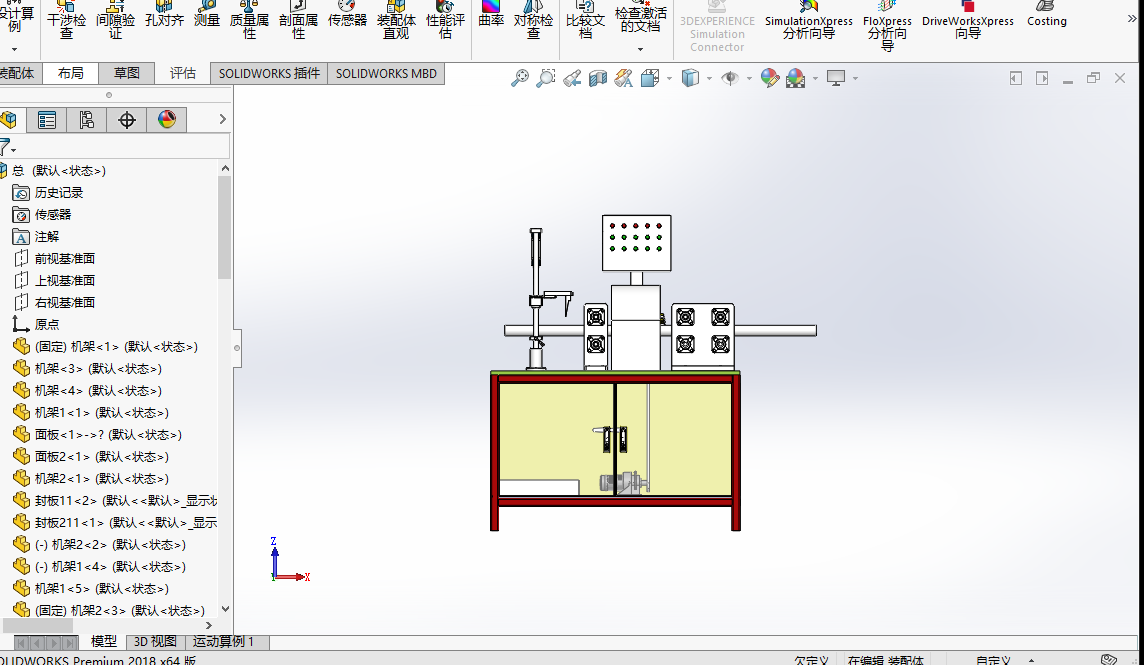
Task: Open dropdown arrow next to View Settings
Action: click(x=855, y=78)
